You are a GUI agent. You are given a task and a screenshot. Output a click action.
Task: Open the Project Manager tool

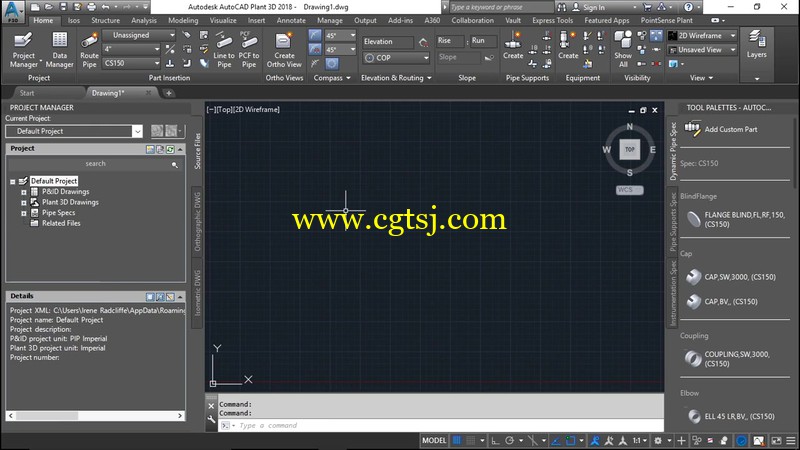[x=23, y=49]
